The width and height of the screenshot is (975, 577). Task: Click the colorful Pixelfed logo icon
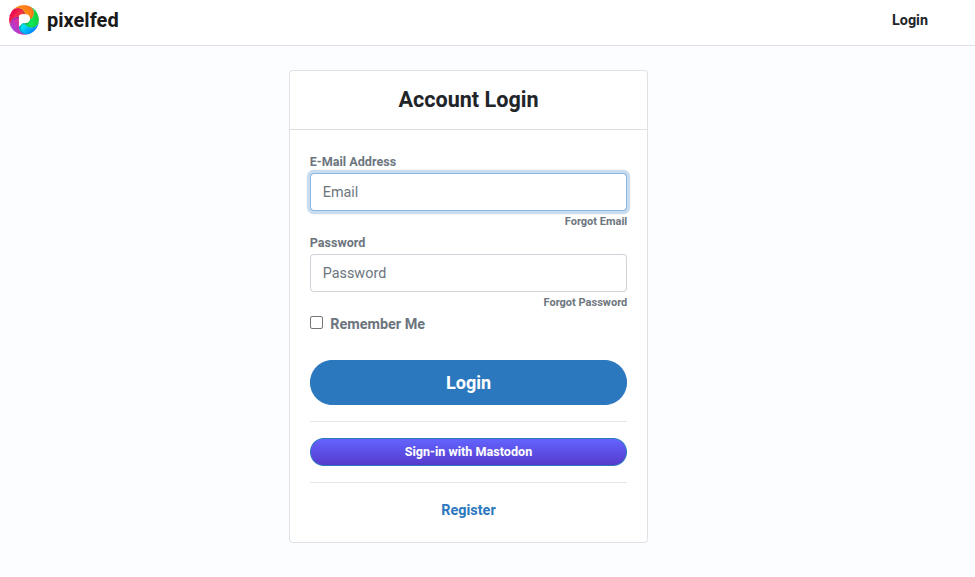[24, 20]
